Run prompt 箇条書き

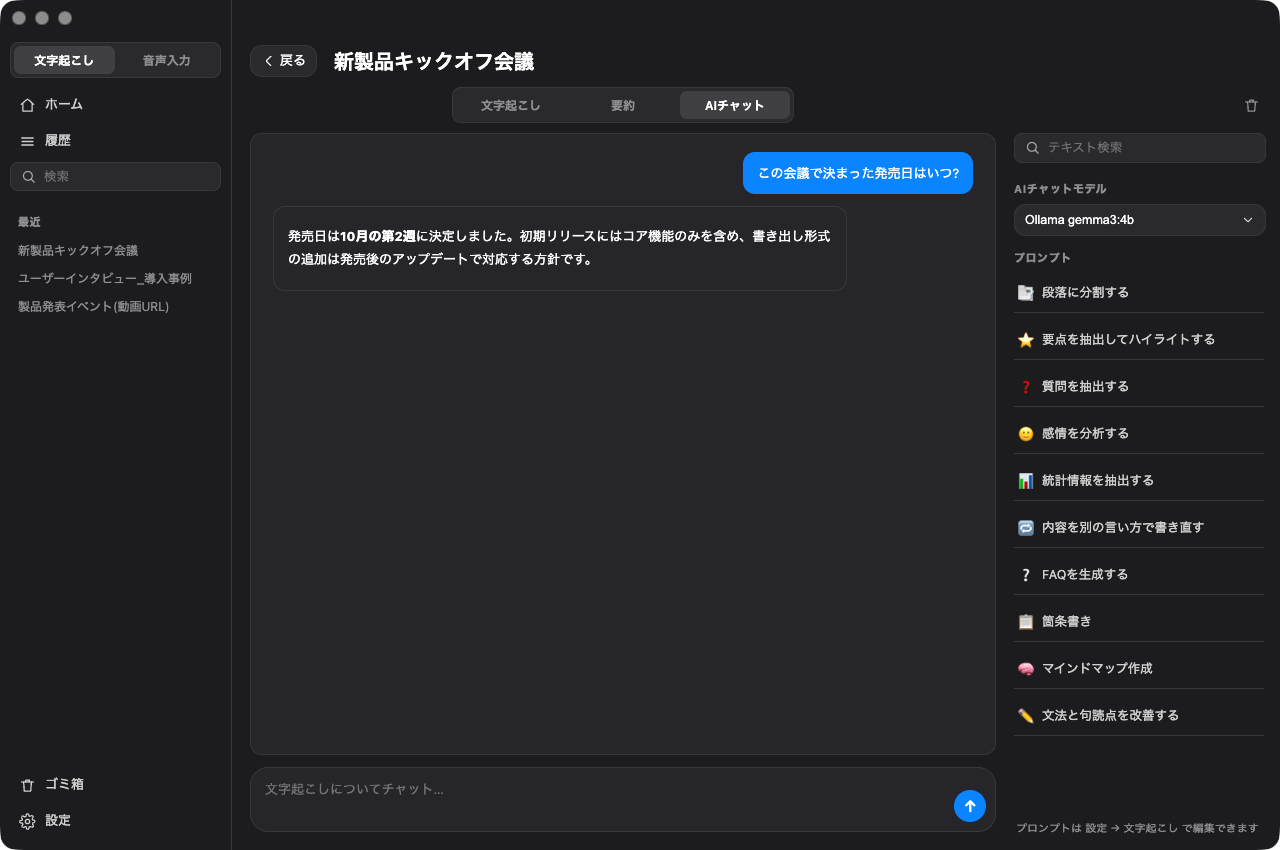pos(1139,622)
